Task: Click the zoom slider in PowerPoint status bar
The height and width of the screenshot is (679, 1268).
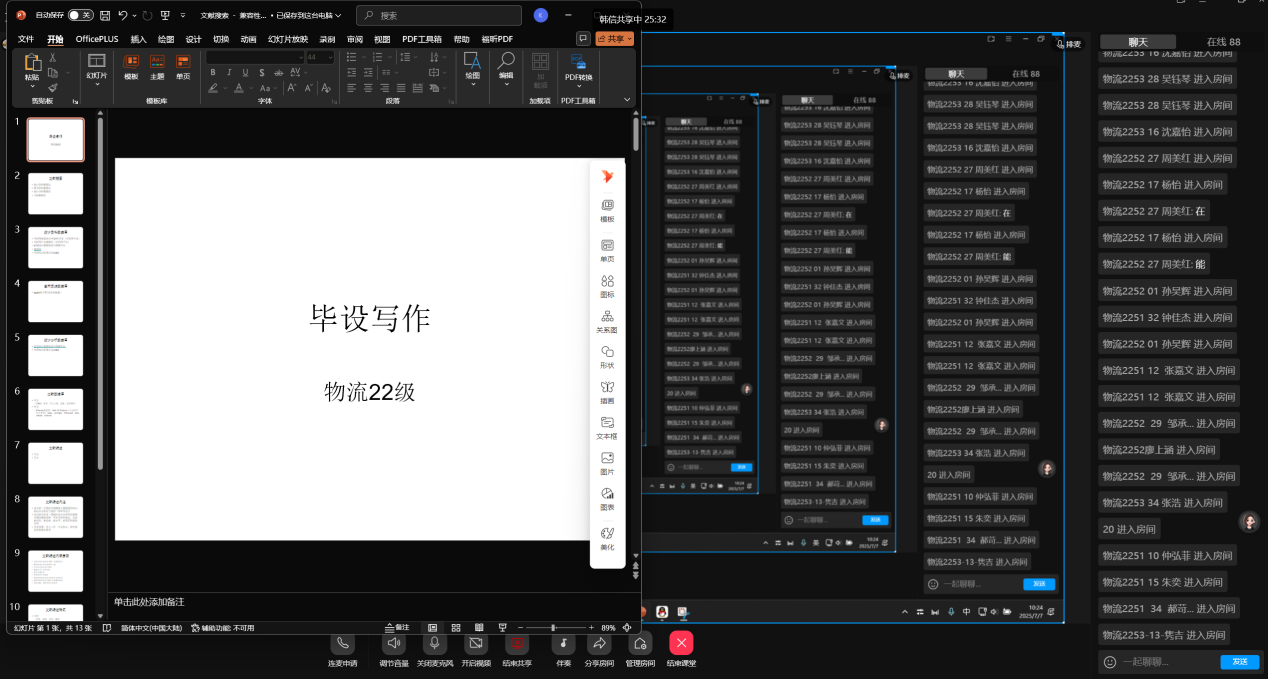Action: coord(554,628)
